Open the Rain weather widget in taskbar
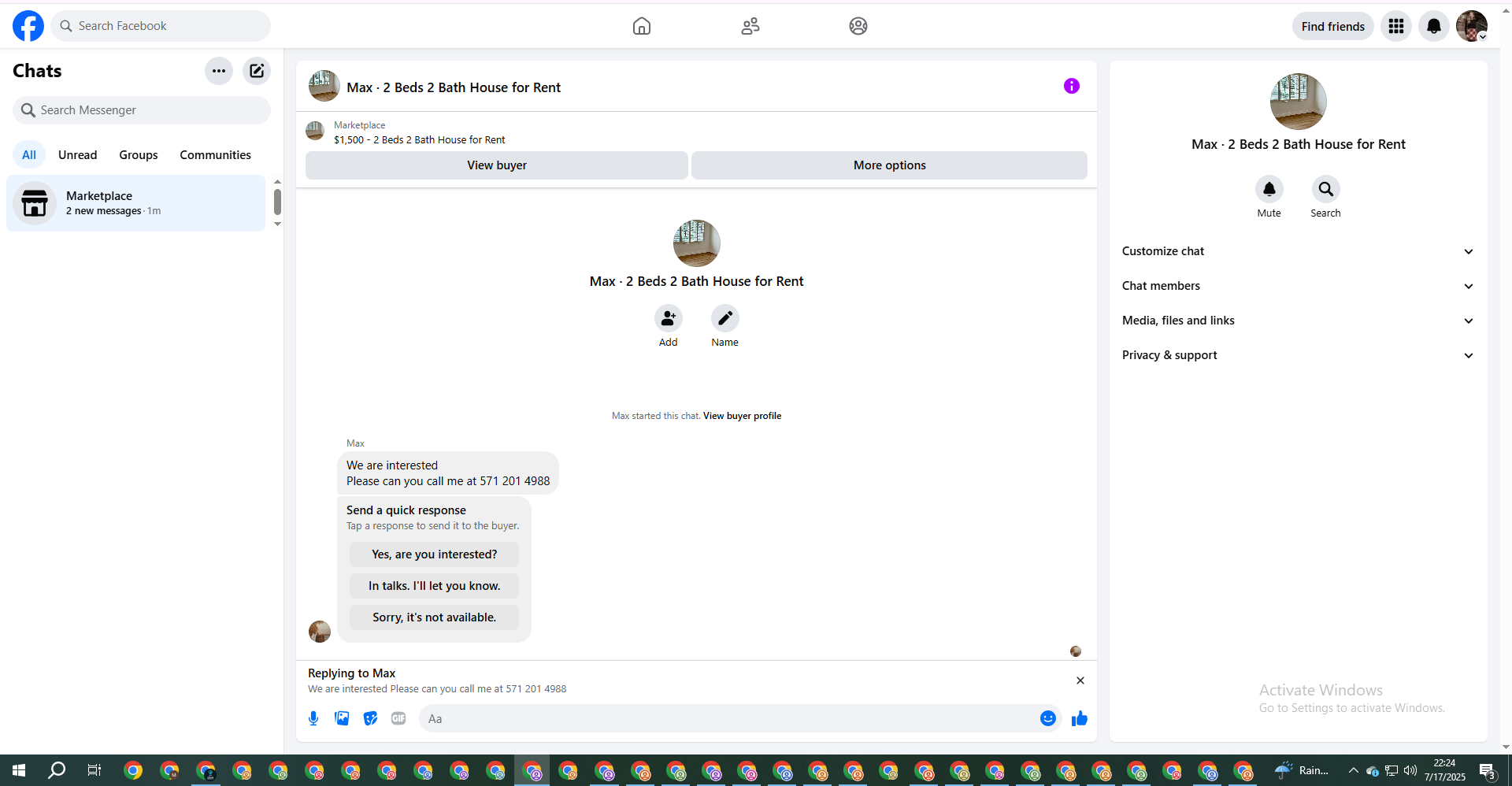1512x786 pixels. pos(1302,770)
